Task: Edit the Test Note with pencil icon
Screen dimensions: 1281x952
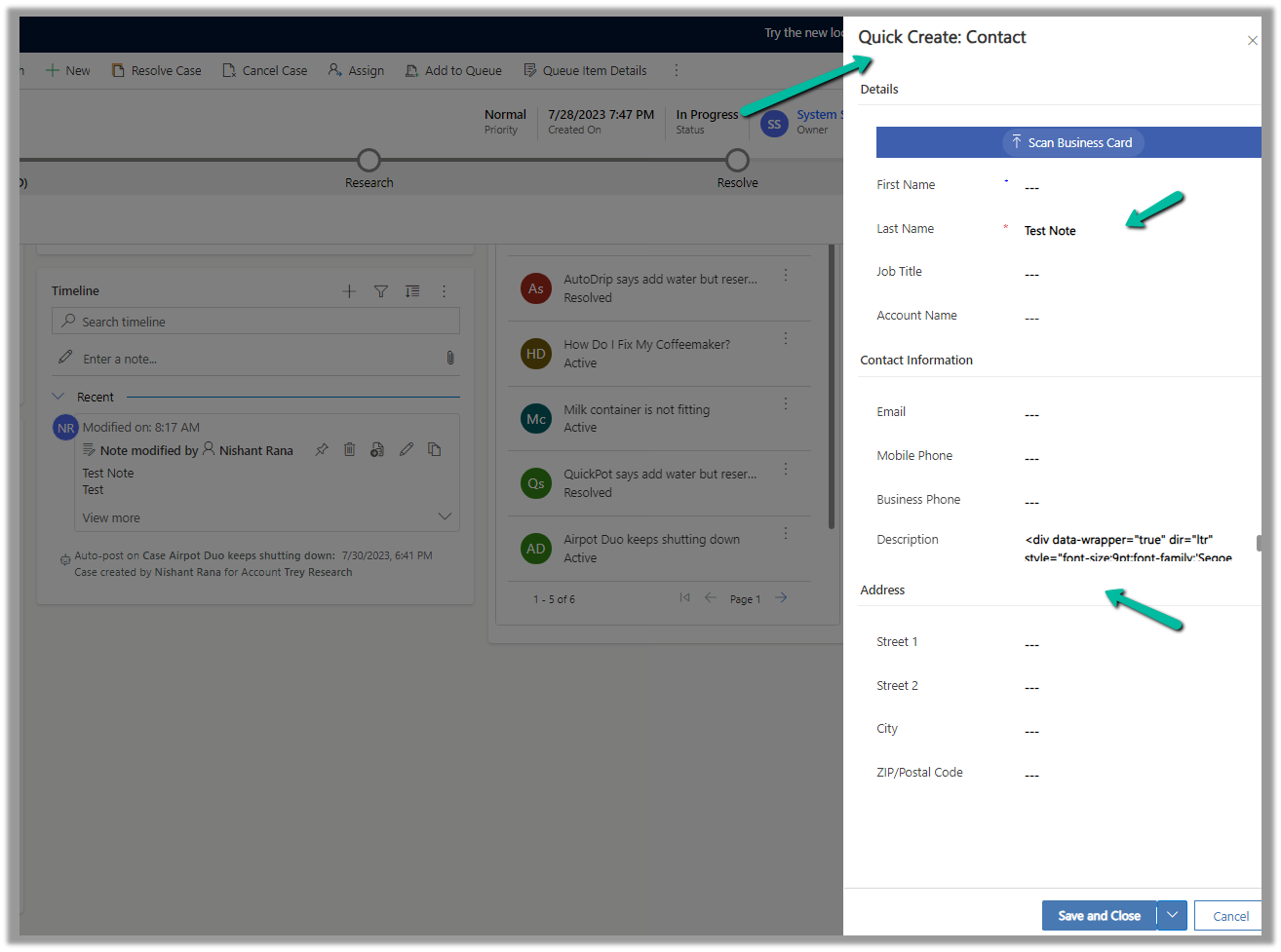Action: coord(407,449)
